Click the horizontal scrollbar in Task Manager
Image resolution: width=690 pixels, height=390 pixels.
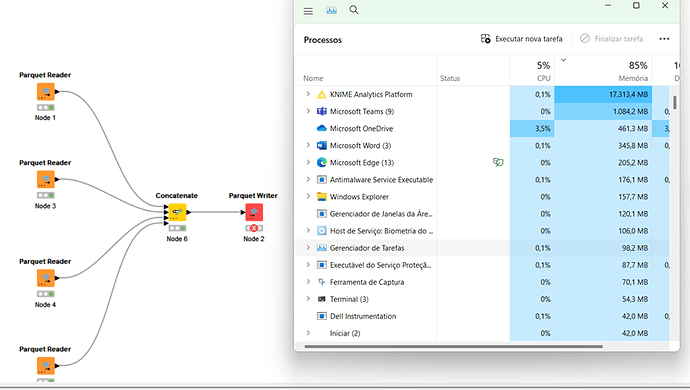(454, 346)
